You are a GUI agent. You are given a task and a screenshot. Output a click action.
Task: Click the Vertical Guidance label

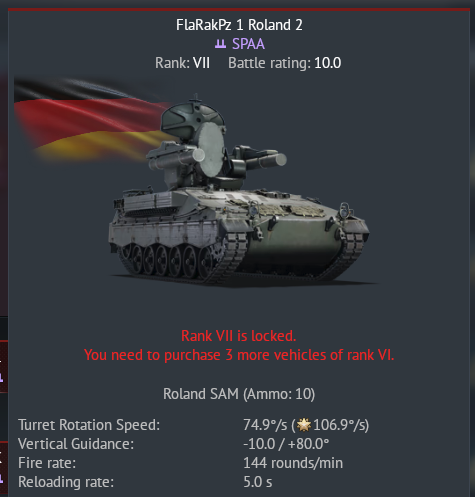(76, 444)
